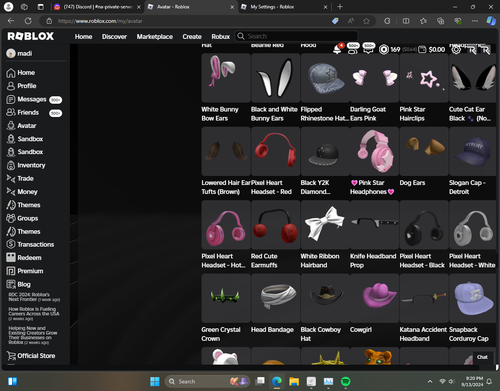
Task: Select the White Ribbon Hairband thumbnail
Action: [x=325, y=225]
